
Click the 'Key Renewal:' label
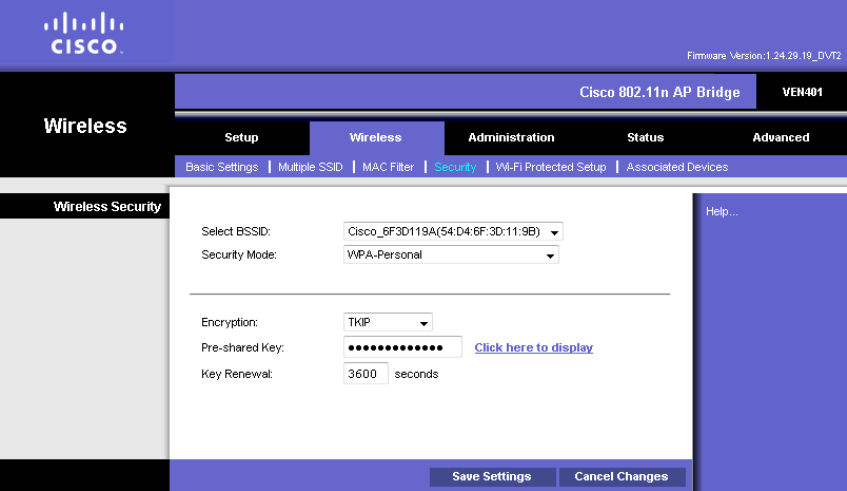(237, 374)
